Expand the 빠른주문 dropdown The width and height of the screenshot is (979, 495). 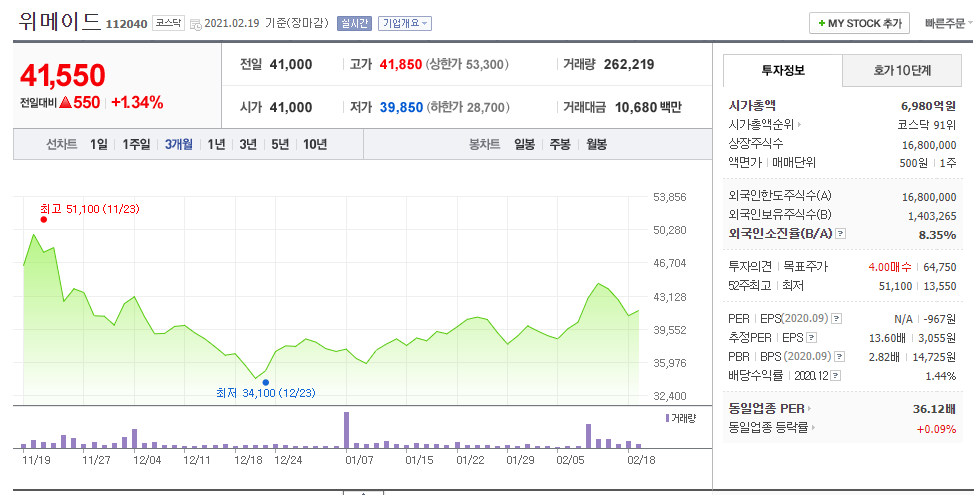pos(948,24)
